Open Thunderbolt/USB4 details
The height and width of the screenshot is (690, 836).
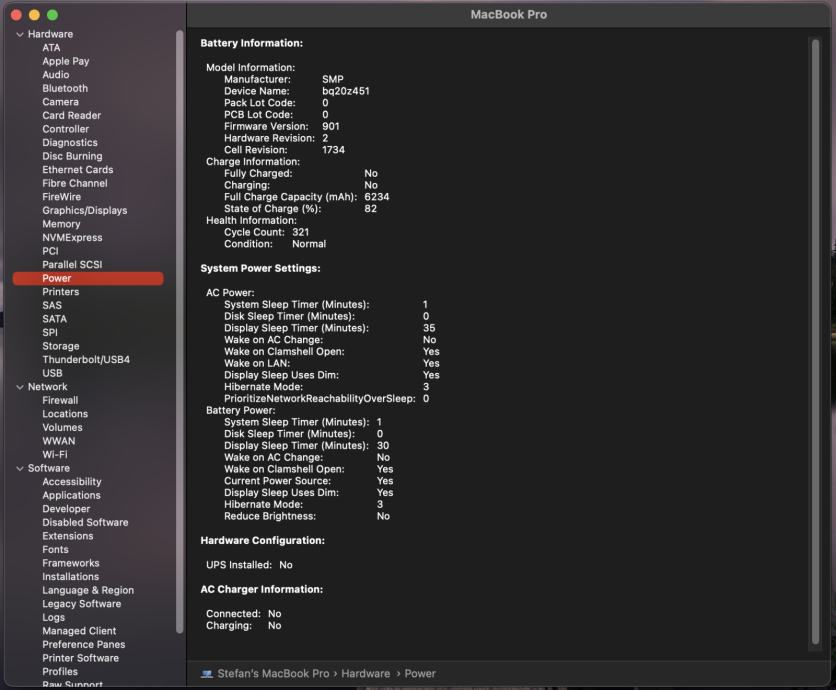coord(85,359)
